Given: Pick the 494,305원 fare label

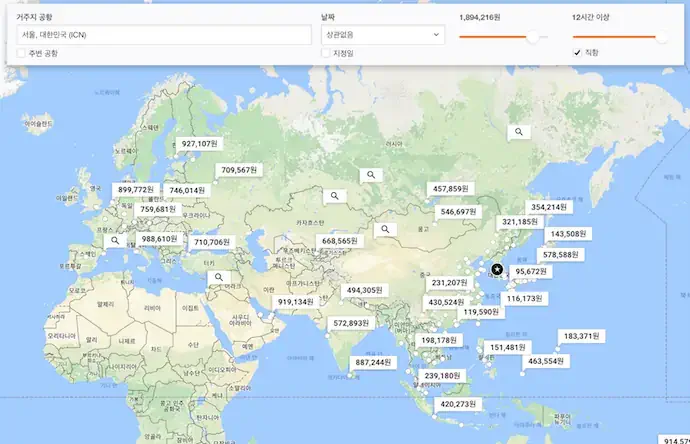Looking at the screenshot, I should tap(364, 290).
